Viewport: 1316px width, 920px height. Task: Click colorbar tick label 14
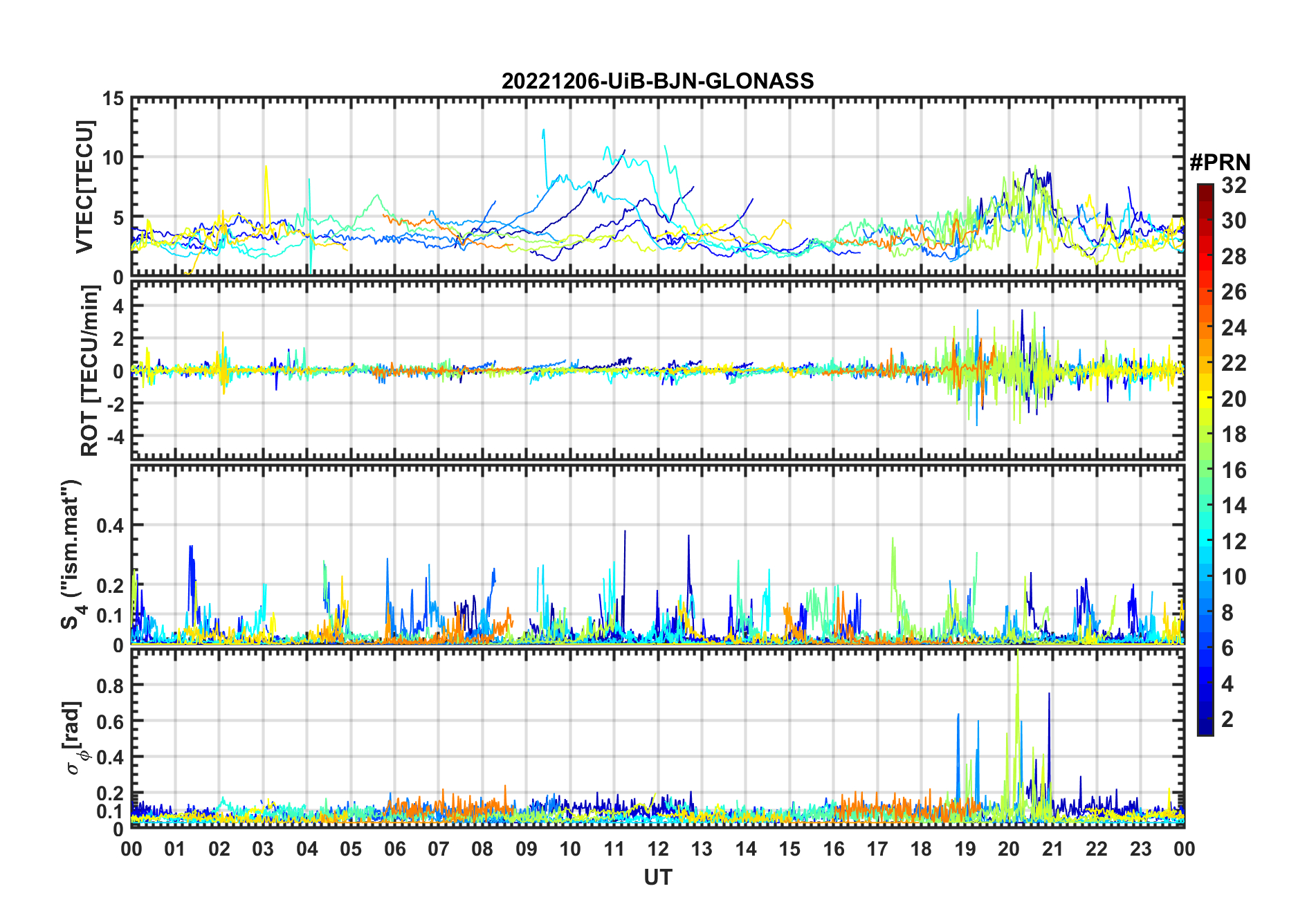1234,506
